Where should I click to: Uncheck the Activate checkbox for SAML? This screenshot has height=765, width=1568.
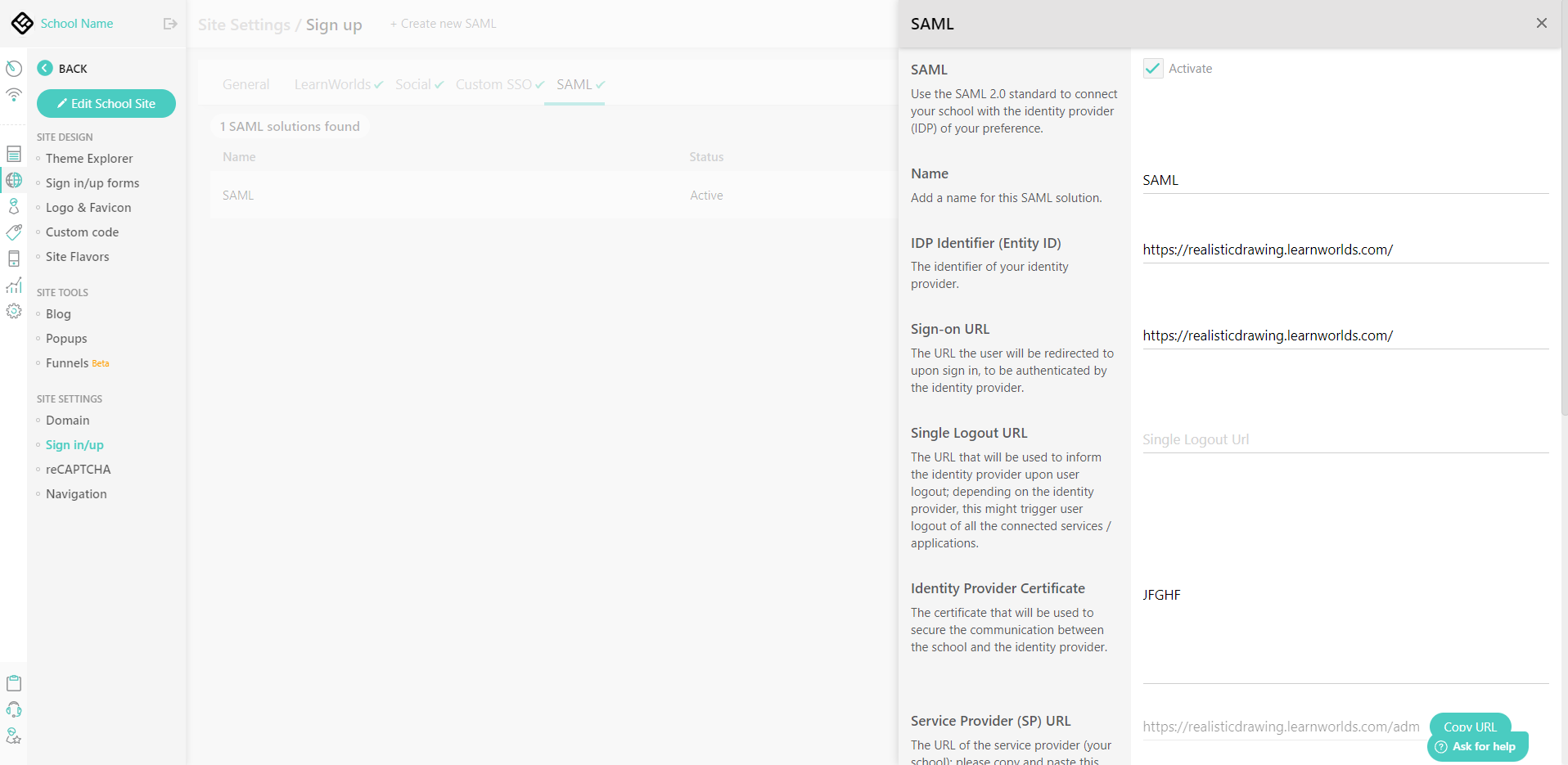pyautogui.click(x=1152, y=68)
